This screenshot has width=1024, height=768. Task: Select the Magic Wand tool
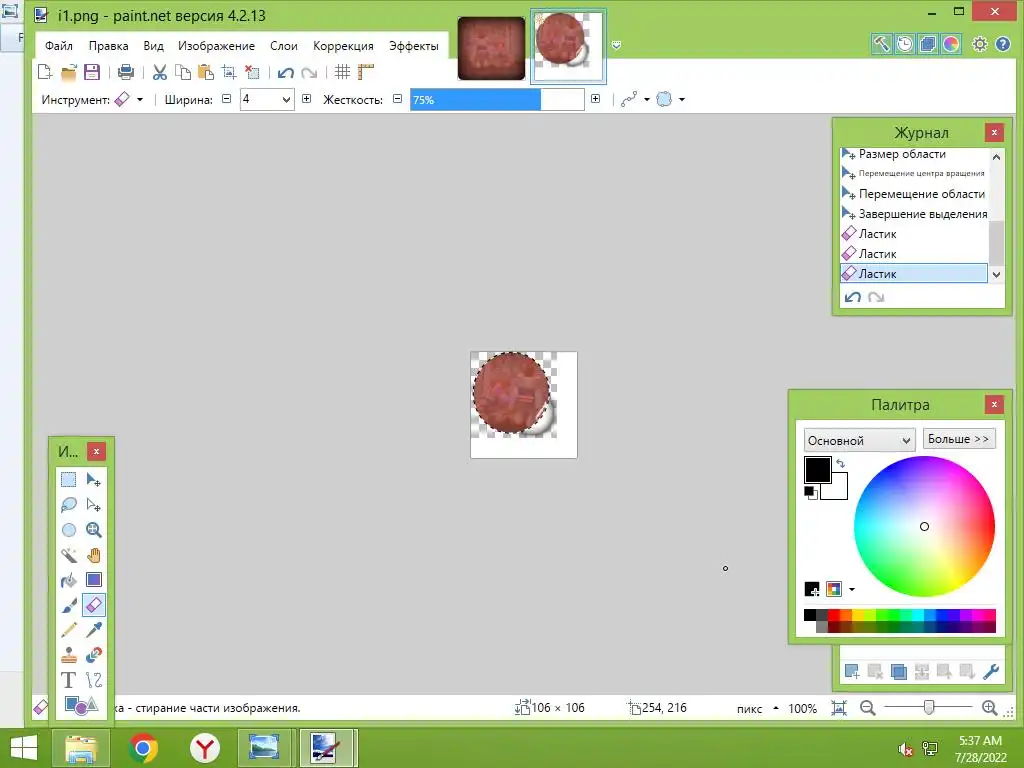click(x=69, y=555)
